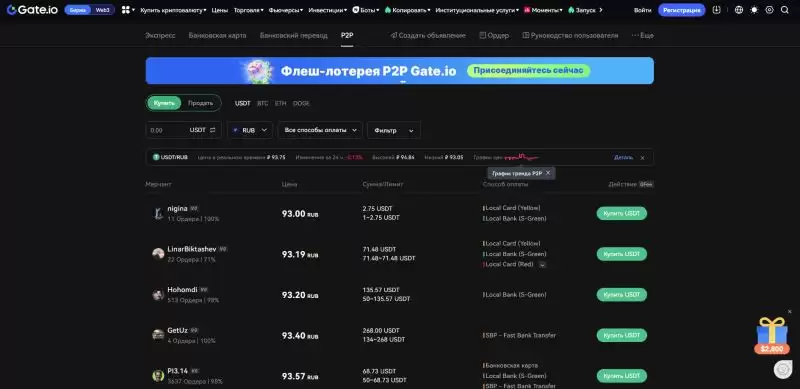The width and height of the screenshot is (800, 389).
Task: Click the search magnifier icon
Action: click(x=785, y=10)
